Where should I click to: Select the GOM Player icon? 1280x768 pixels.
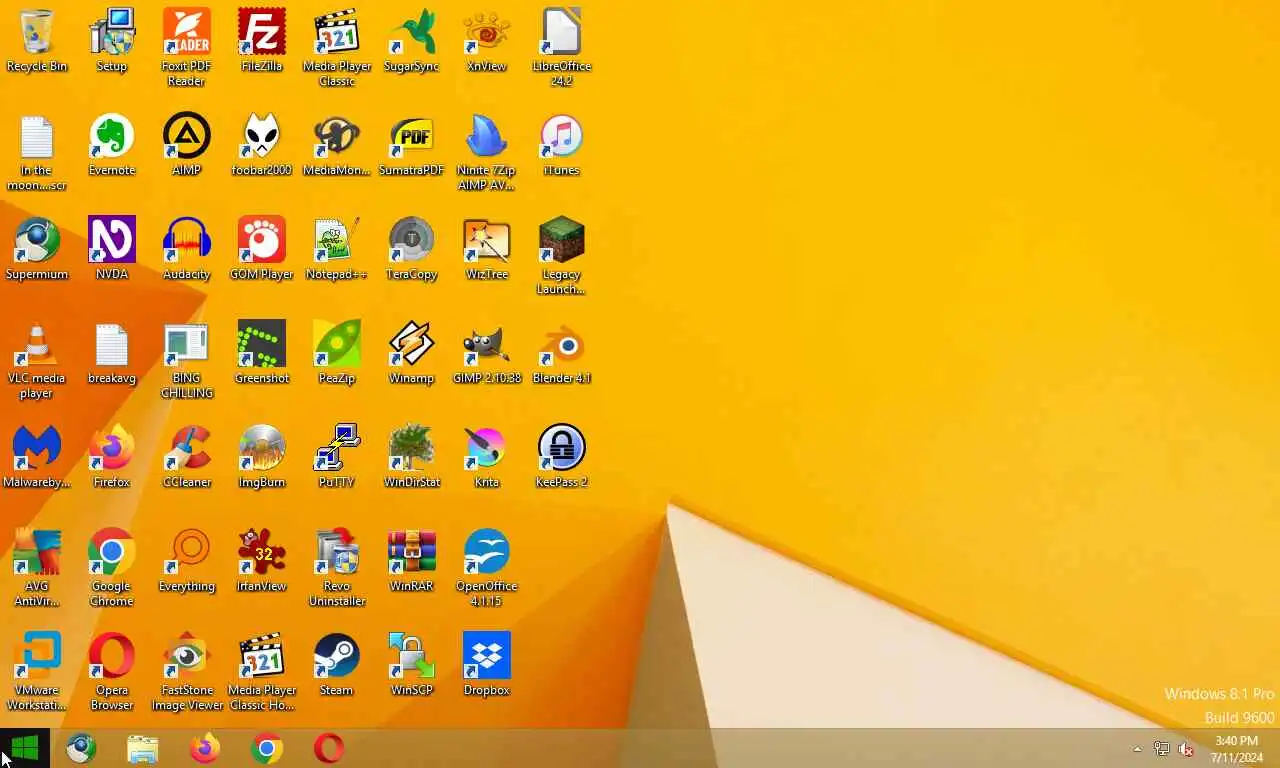(x=262, y=240)
